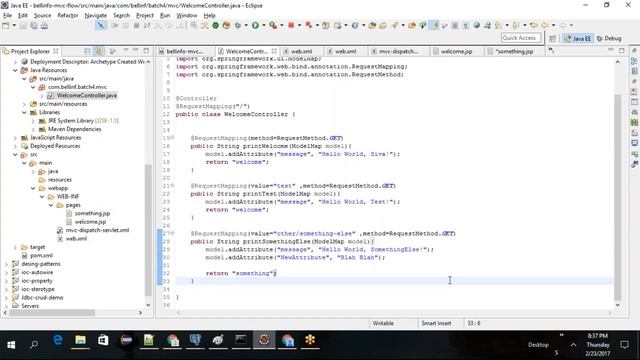Image resolution: width=640 pixels, height=360 pixels.
Task: Minimize the editor area
Action: click(x=611, y=50)
